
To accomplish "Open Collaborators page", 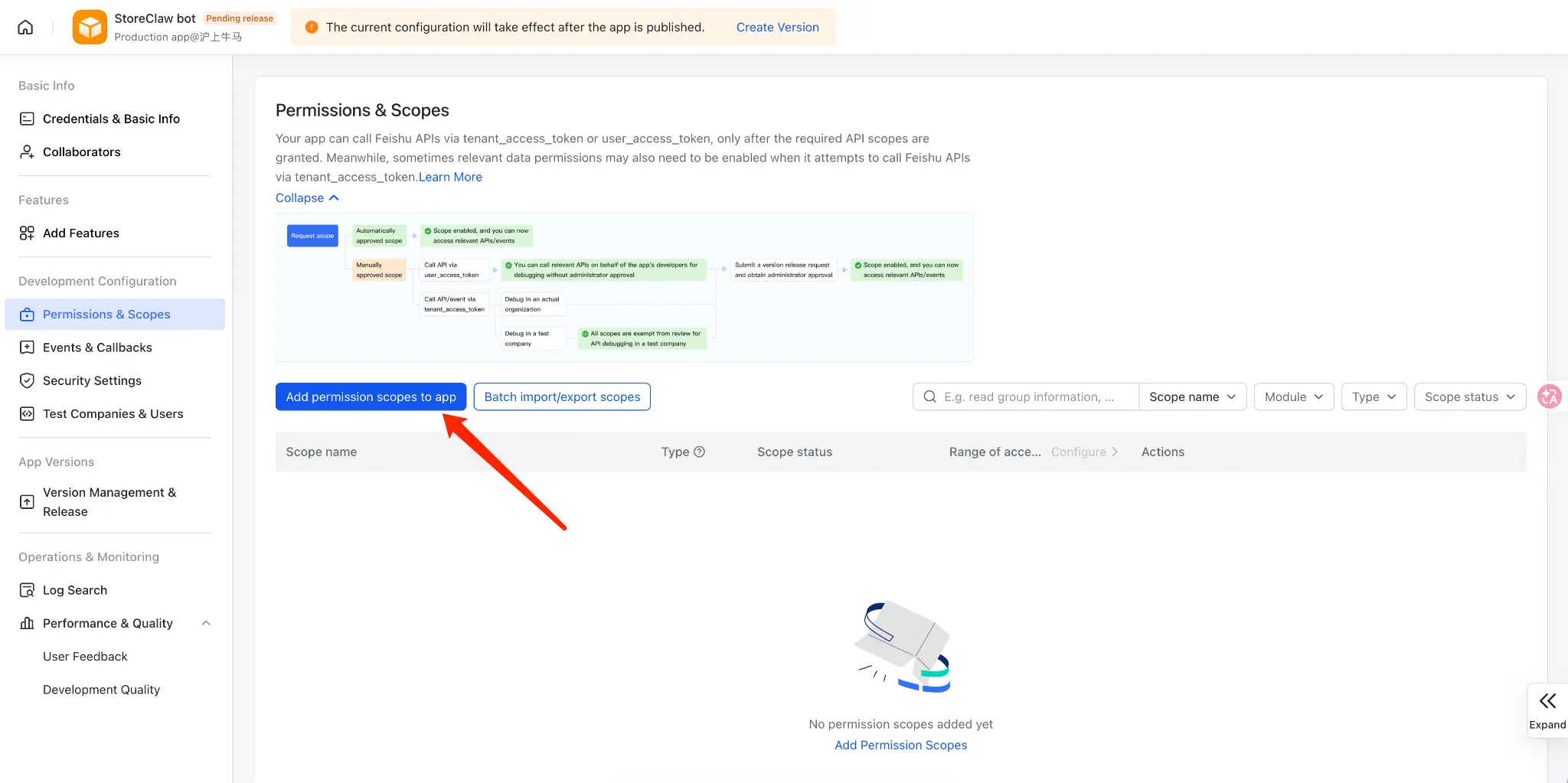I will [115, 152].
